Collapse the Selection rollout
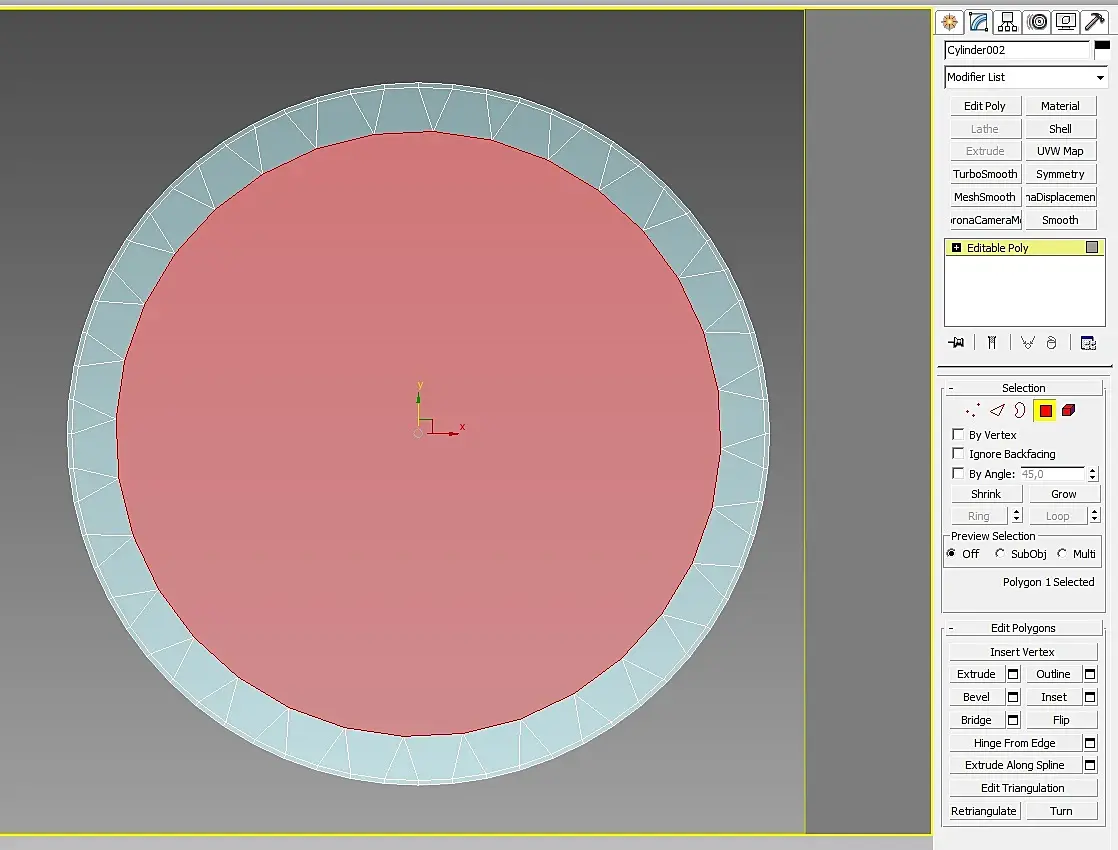Image resolution: width=1118 pixels, height=850 pixels. coord(1023,388)
